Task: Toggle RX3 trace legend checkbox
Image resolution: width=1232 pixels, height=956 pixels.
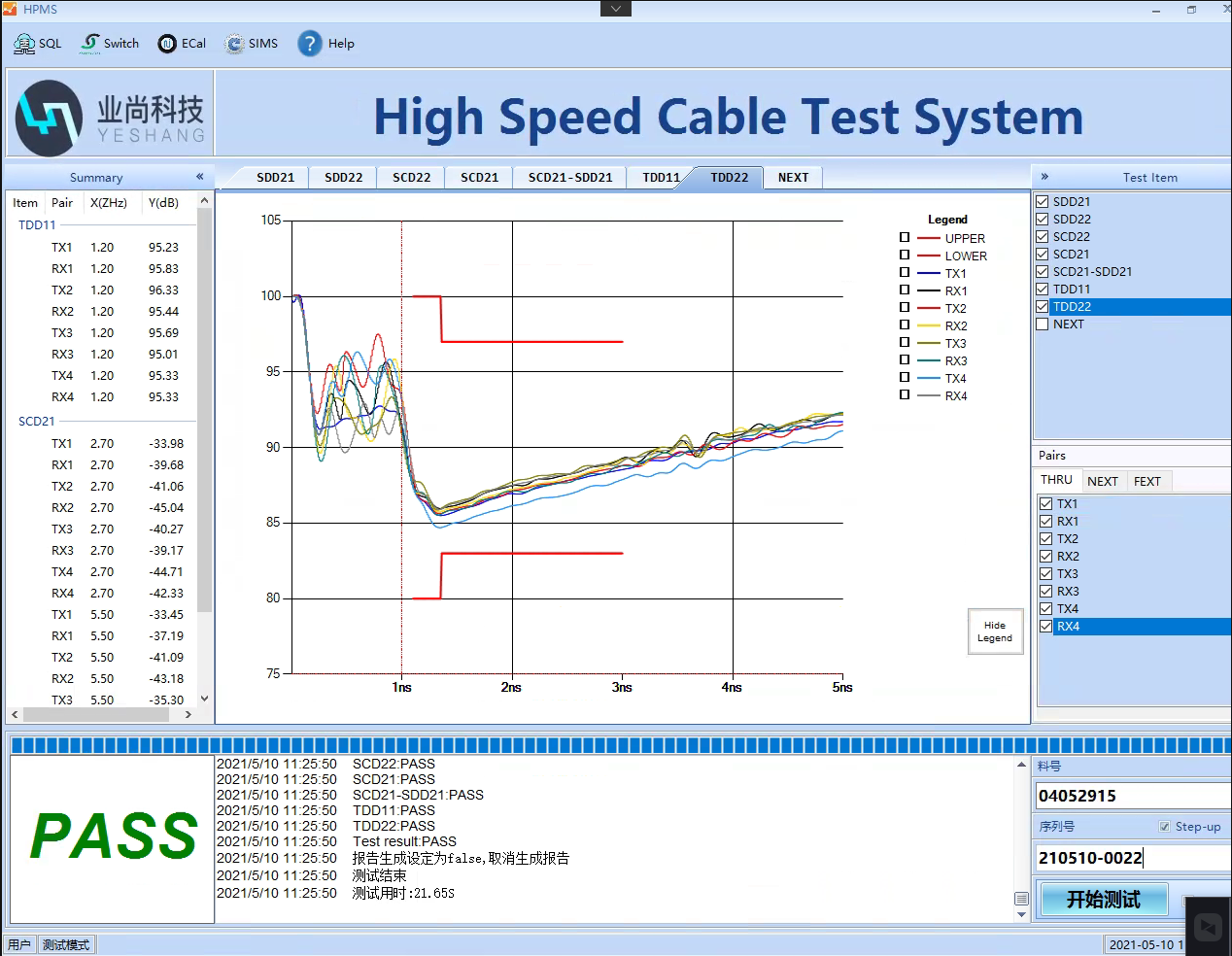Action: (905, 359)
